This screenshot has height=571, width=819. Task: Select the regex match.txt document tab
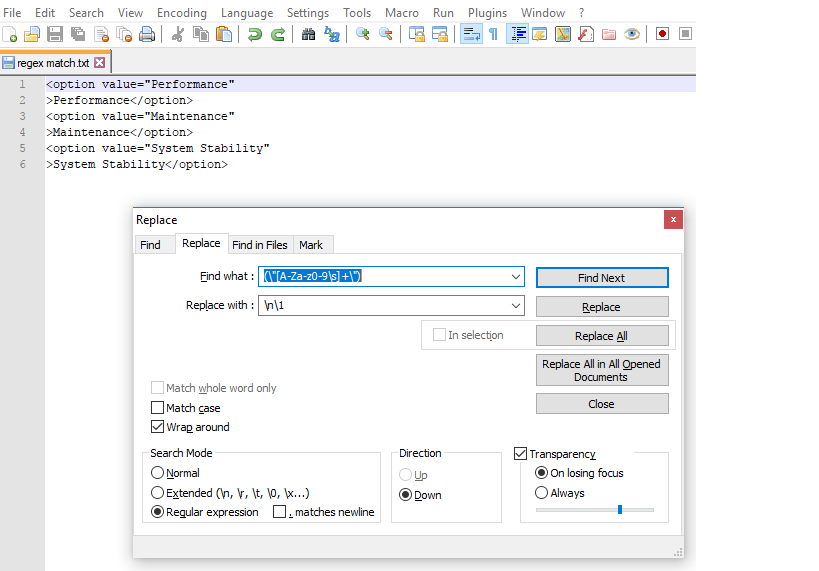[55, 63]
